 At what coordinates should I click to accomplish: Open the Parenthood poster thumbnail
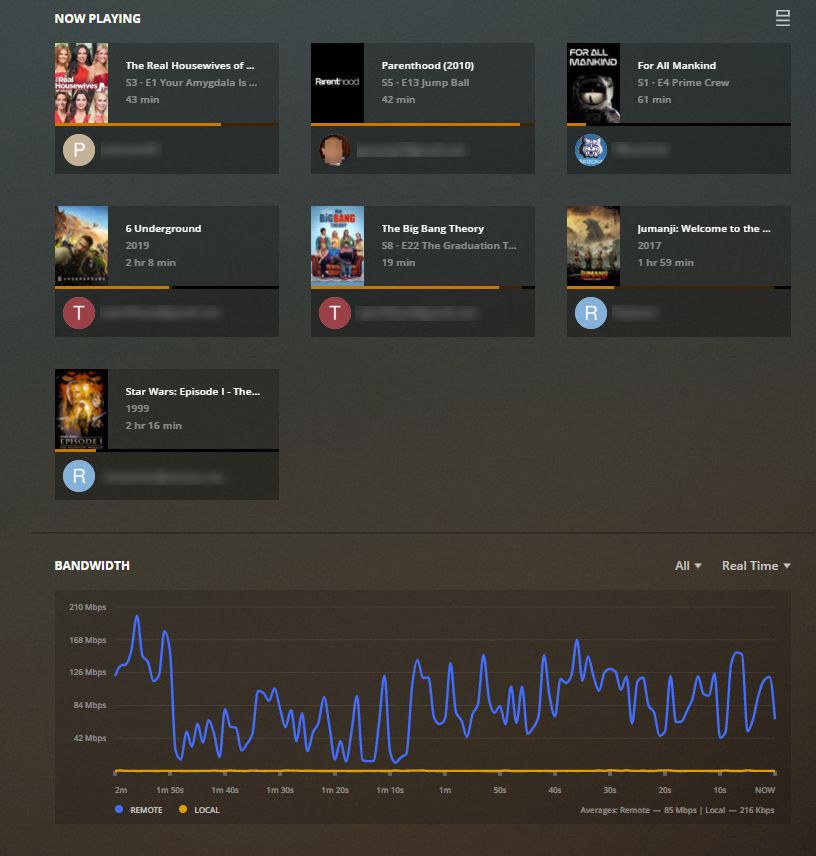pos(337,83)
